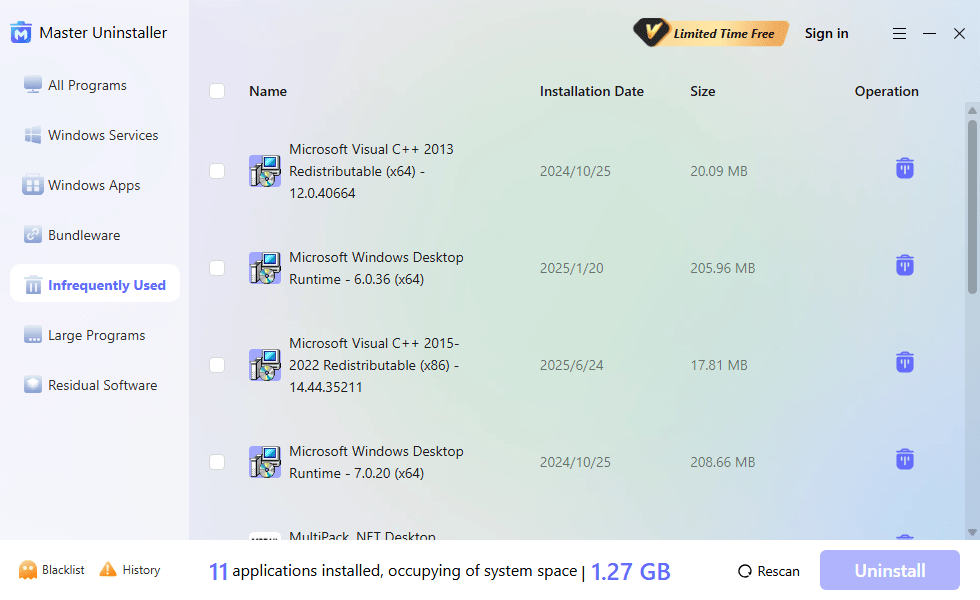The image size is (980, 600).
Task: Click the Master Uninstaller logo icon
Action: click(x=21, y=32)
